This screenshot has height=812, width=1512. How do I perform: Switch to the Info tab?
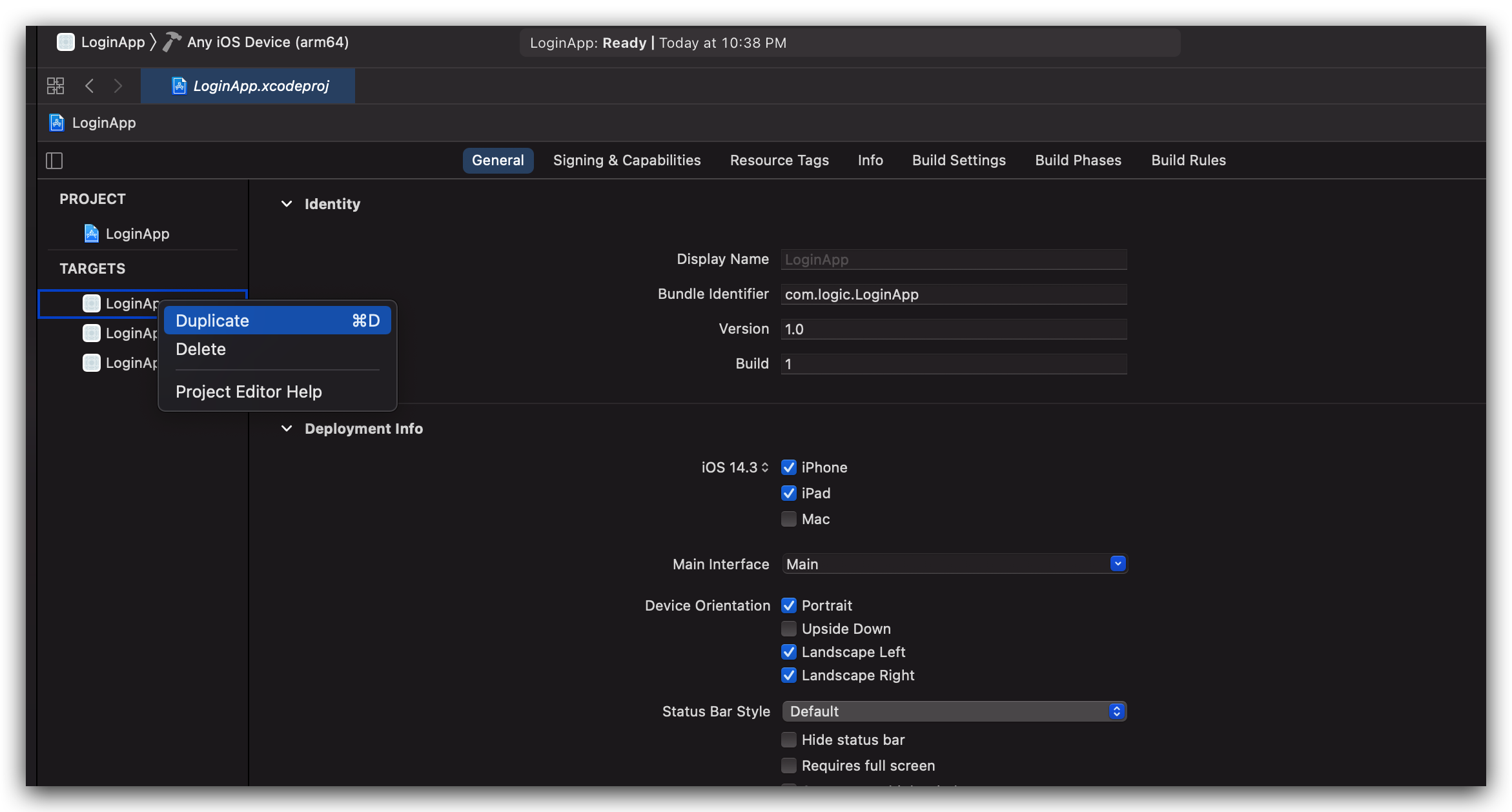[x=870, y=160]
